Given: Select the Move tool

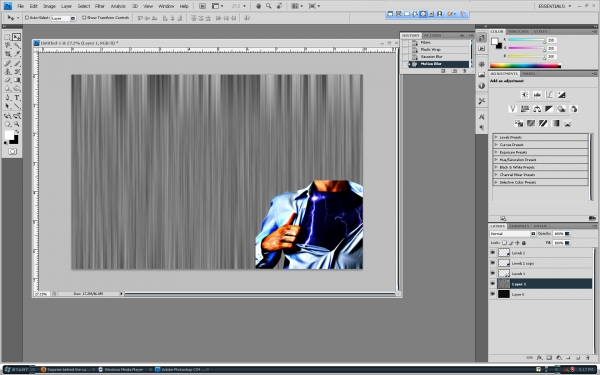Looking at the screenshot, I should pos(16,37).
